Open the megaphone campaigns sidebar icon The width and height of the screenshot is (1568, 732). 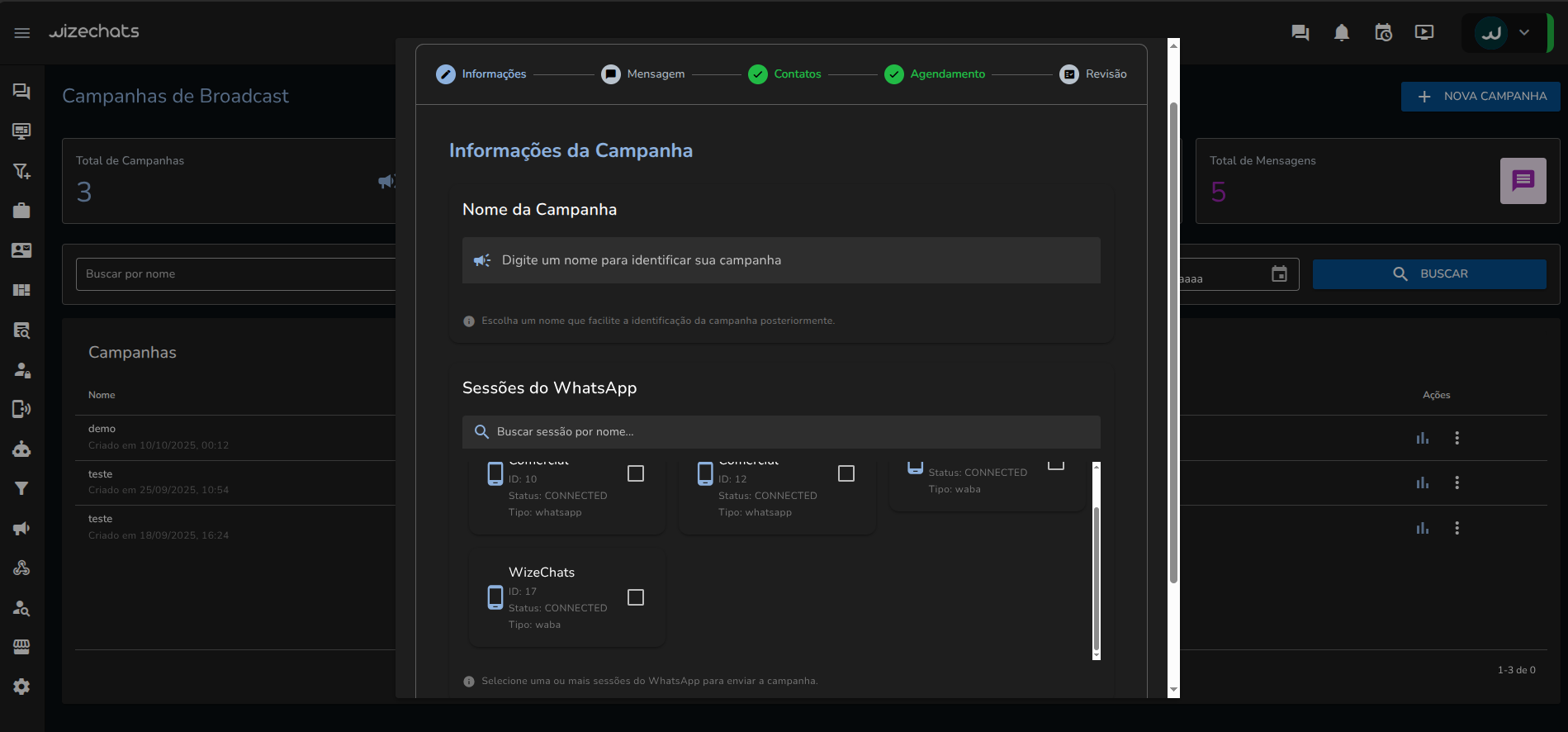[x=21, y=528]
